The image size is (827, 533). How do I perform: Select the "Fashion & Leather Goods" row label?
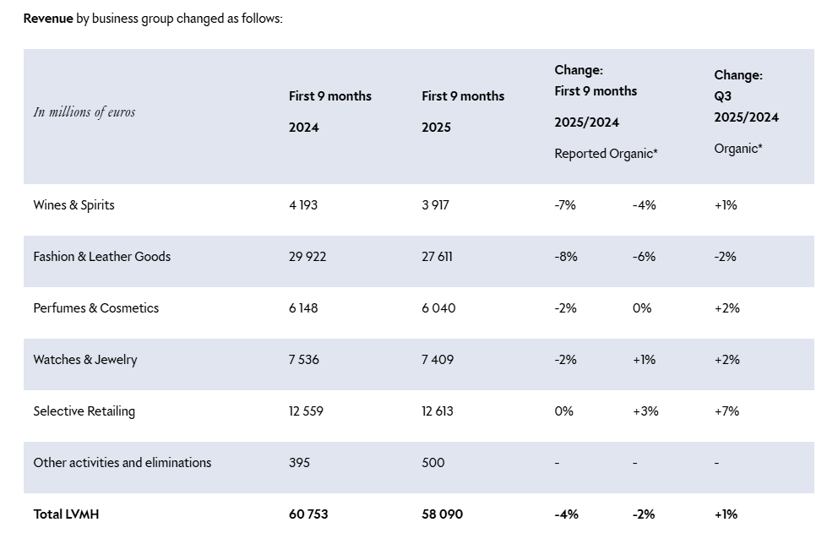pyautogui.click(x=102, y=257)
